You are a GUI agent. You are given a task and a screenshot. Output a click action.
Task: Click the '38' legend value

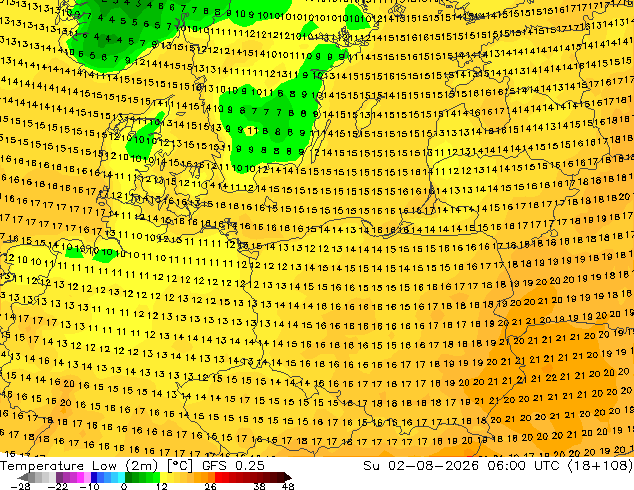(x=260, y=486)
